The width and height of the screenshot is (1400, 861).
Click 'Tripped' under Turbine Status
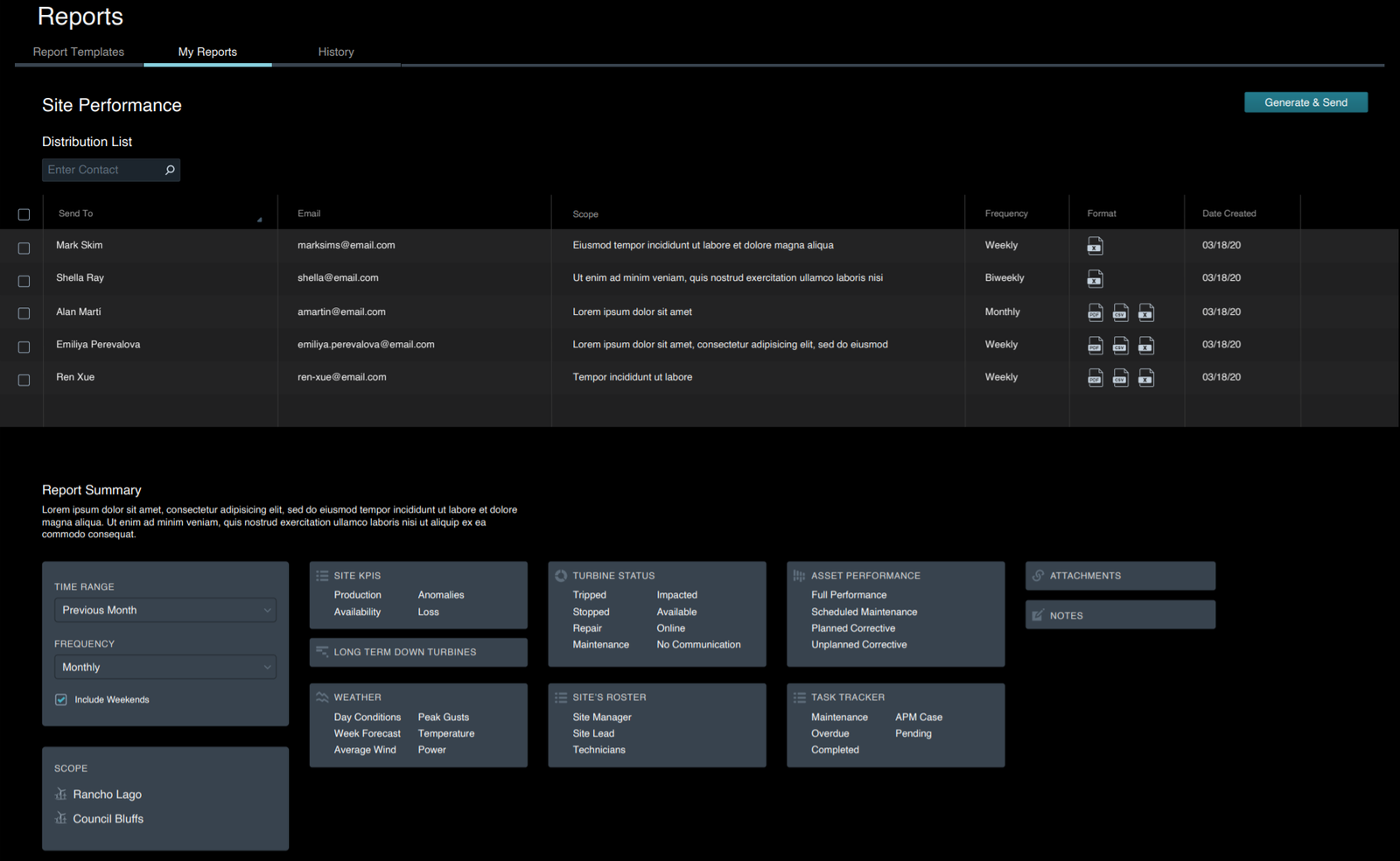tap(589, 595)
